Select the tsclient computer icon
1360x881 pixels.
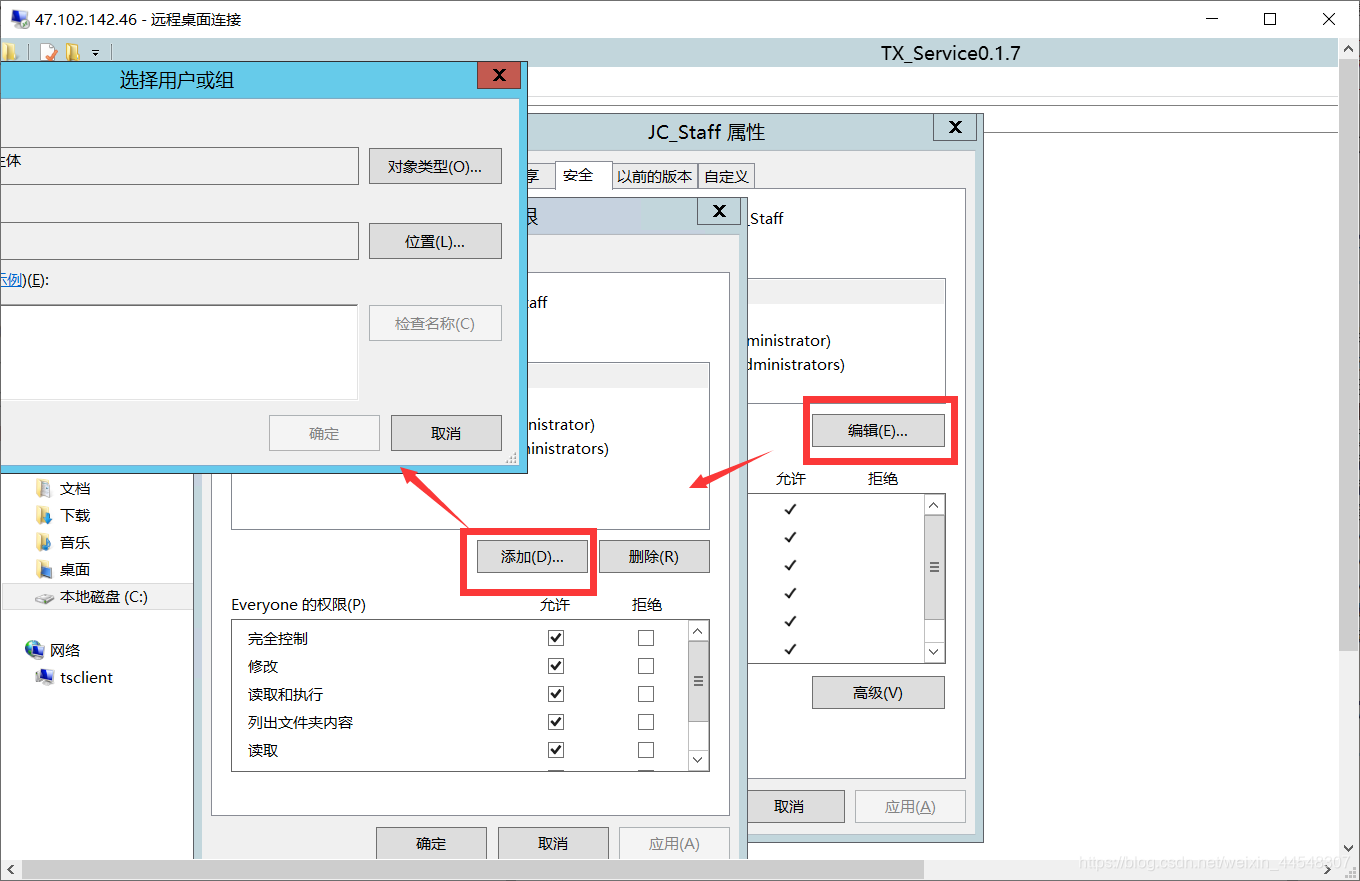(x=44, y=677)
